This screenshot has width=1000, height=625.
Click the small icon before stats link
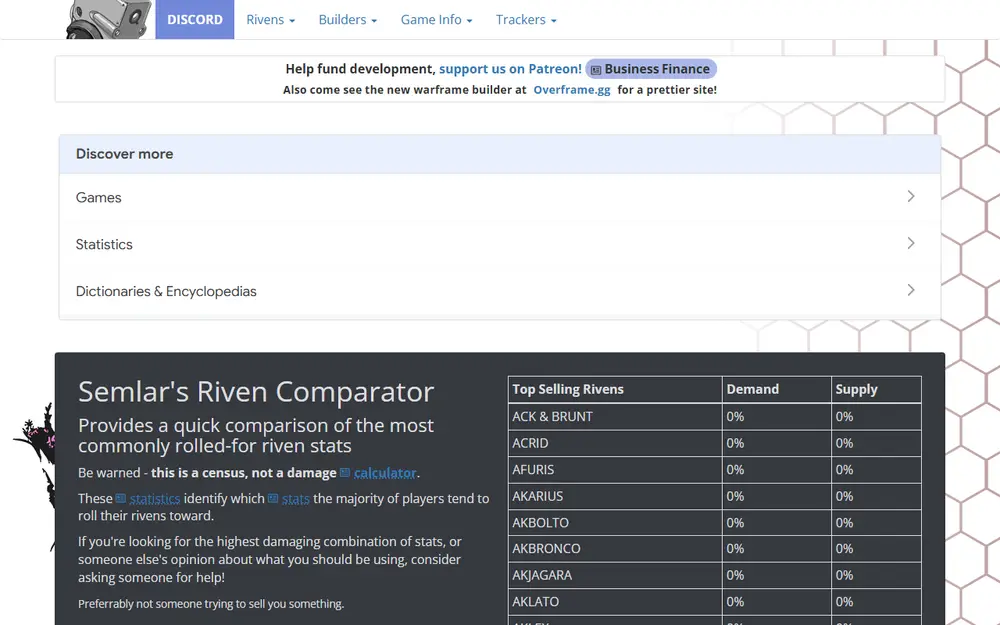tap(273, 499)
